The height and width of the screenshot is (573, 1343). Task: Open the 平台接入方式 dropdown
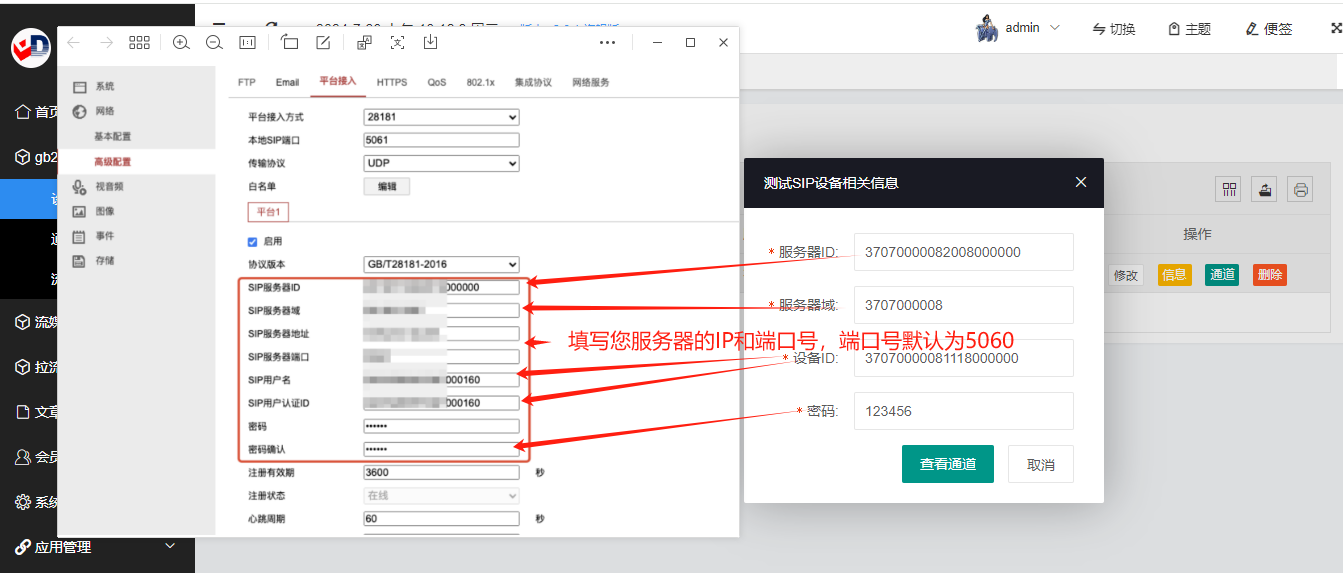441,117
